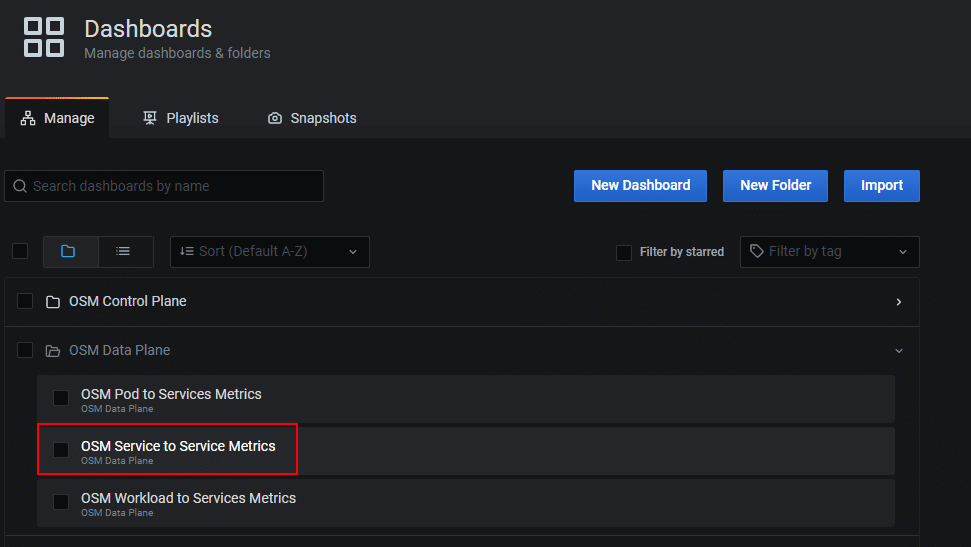
Task: Expand the OSM Control Plane folder chevron
Action: tap(899, 302)
